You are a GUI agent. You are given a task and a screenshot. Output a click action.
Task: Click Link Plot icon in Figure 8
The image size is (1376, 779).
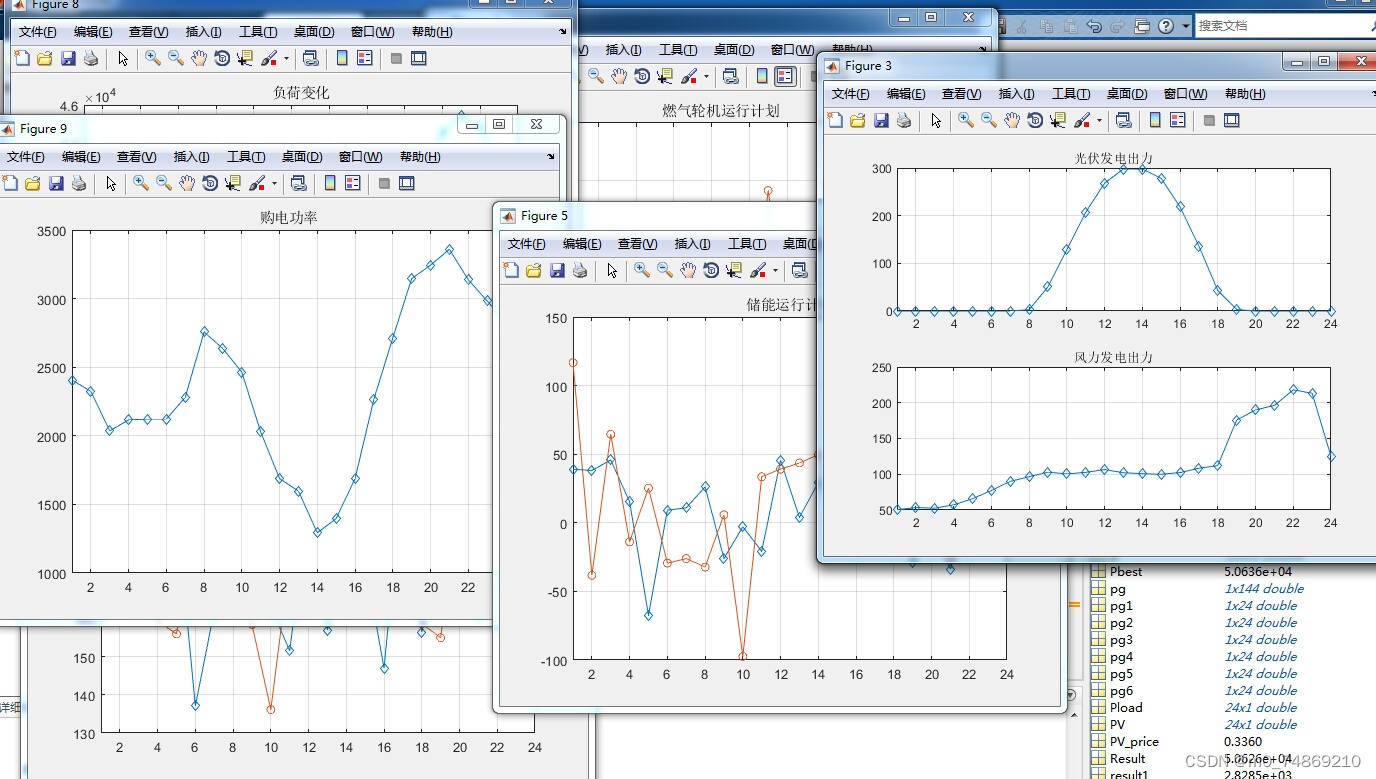310,59
